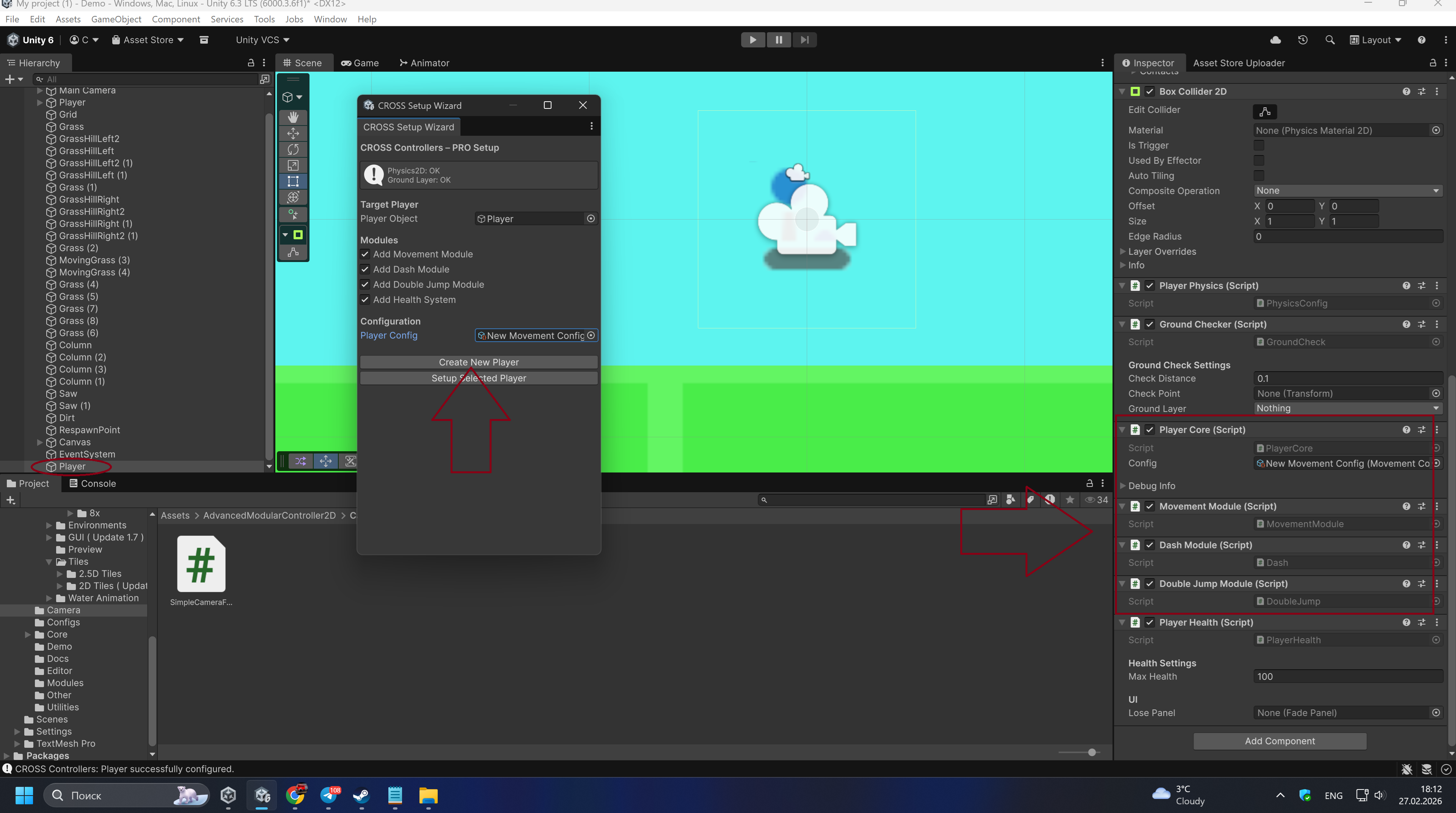1456x813 pixels.
Task: Select the Scale tool
Action: point(293,165)
